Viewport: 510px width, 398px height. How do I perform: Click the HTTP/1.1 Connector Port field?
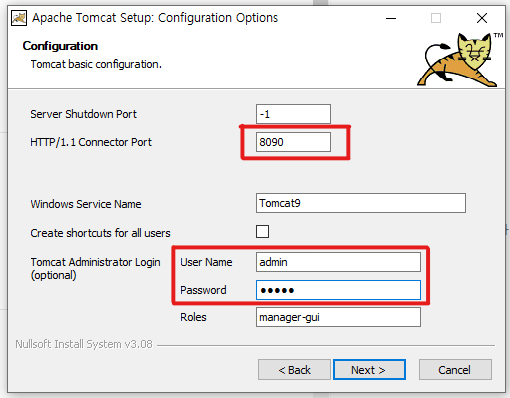pos(293,142)
